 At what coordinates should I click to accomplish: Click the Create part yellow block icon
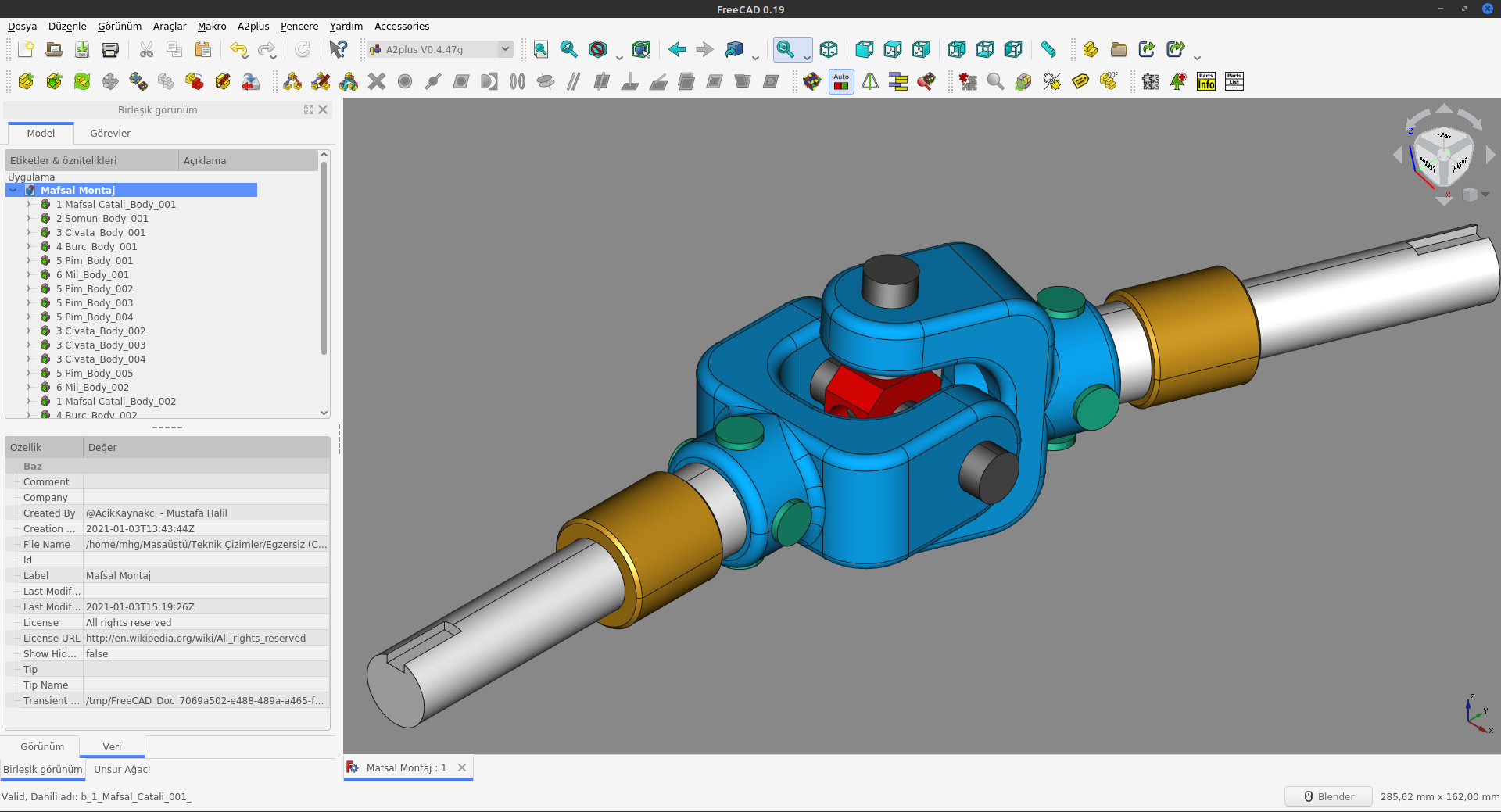pos(1091,49)
